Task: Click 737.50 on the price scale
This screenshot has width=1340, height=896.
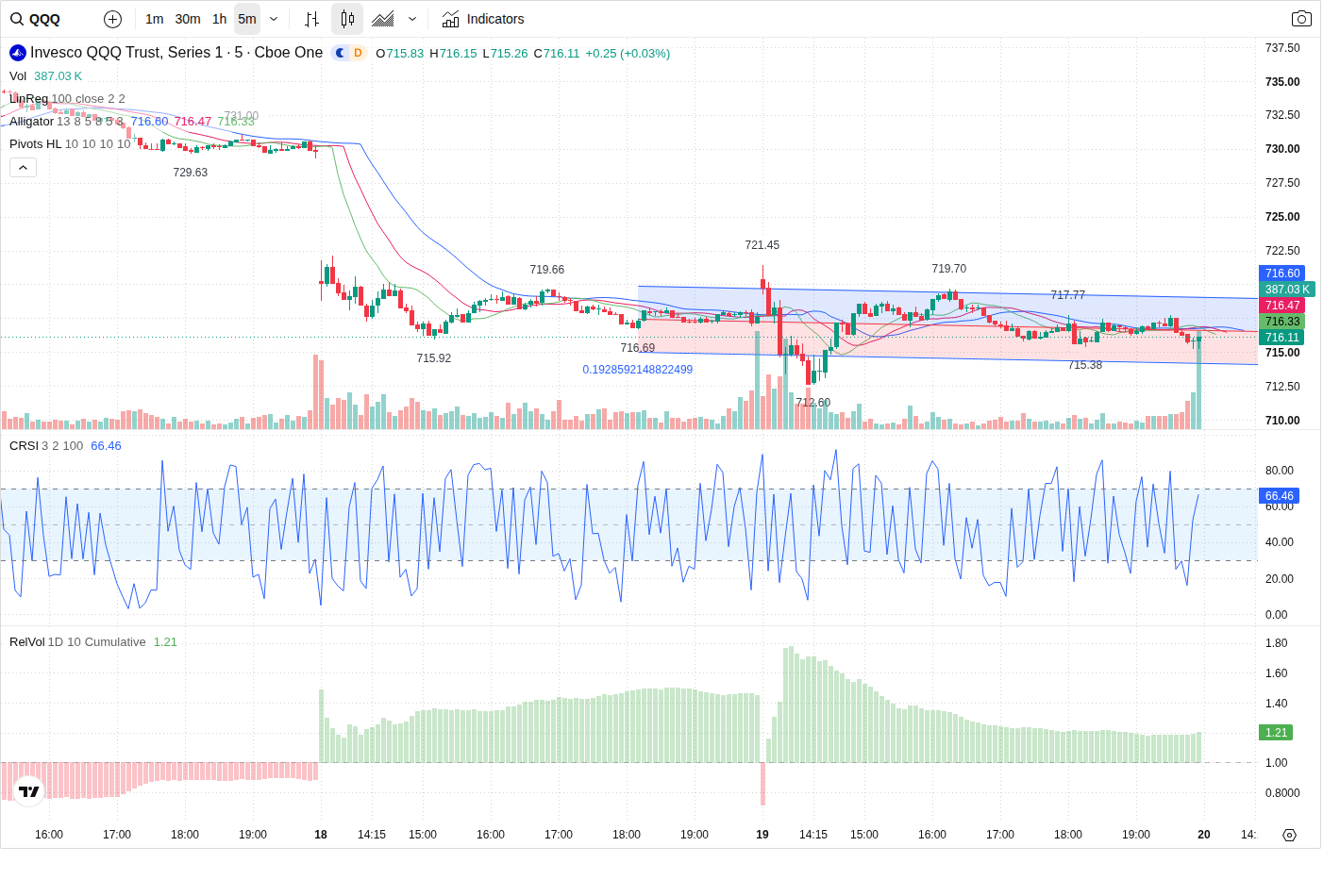Action: (1282, 48)
